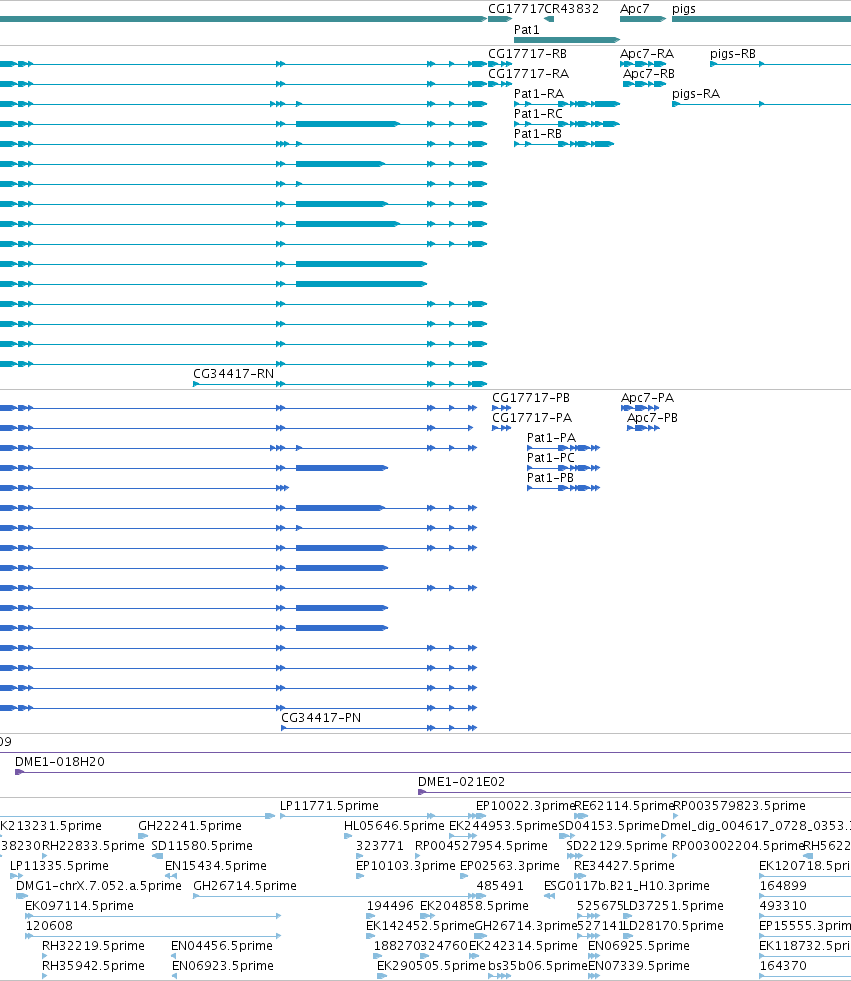Open the Pat1-RB transcript label
The height and width of the screenshot is (981, 851).
coord(538,134)
